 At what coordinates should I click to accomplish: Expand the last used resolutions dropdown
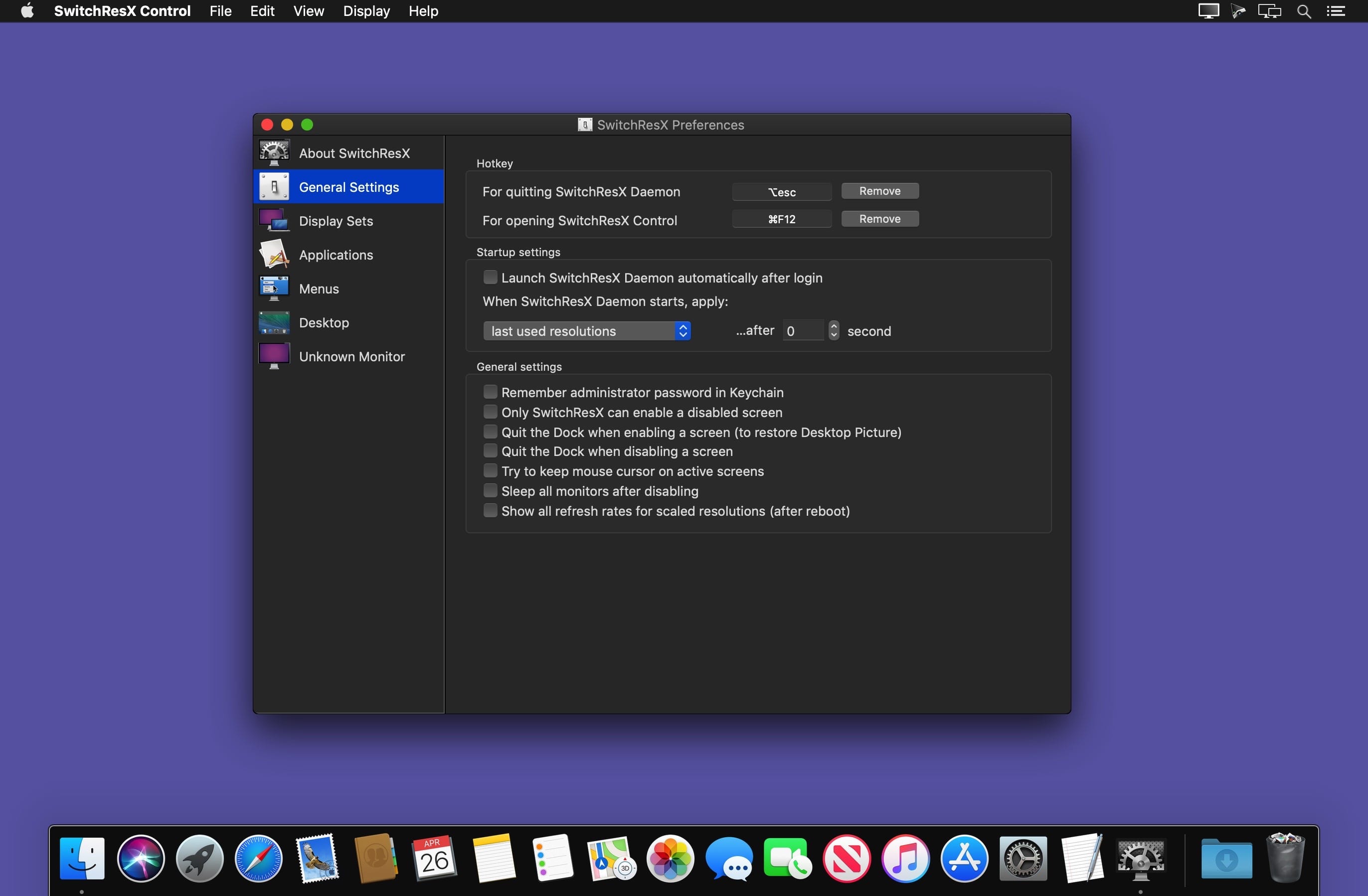(586, 331)
